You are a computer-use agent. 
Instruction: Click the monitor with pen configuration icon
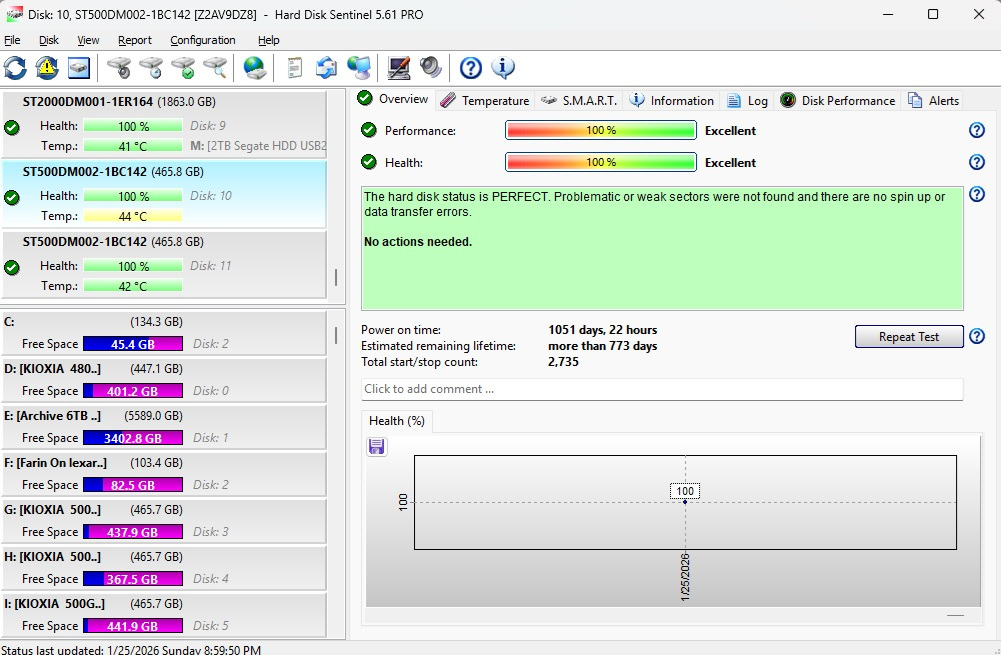[x=399, y=68]
